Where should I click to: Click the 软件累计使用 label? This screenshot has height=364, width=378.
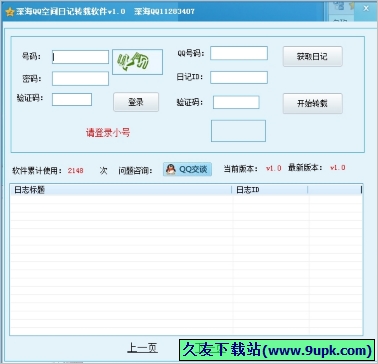tap(37, 171)
